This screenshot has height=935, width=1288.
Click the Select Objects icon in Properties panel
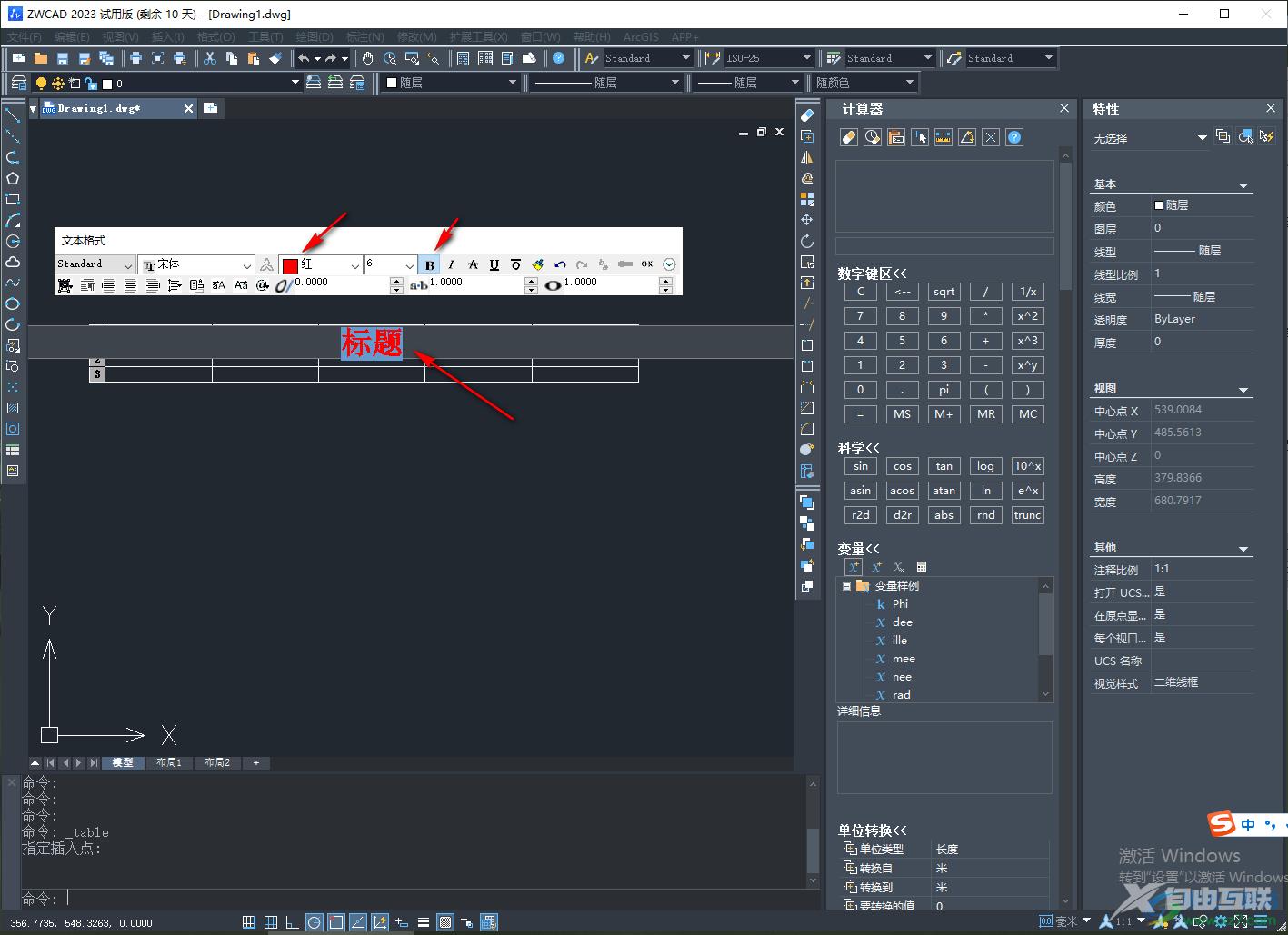pyautogui.click(x=1245, y=136)
